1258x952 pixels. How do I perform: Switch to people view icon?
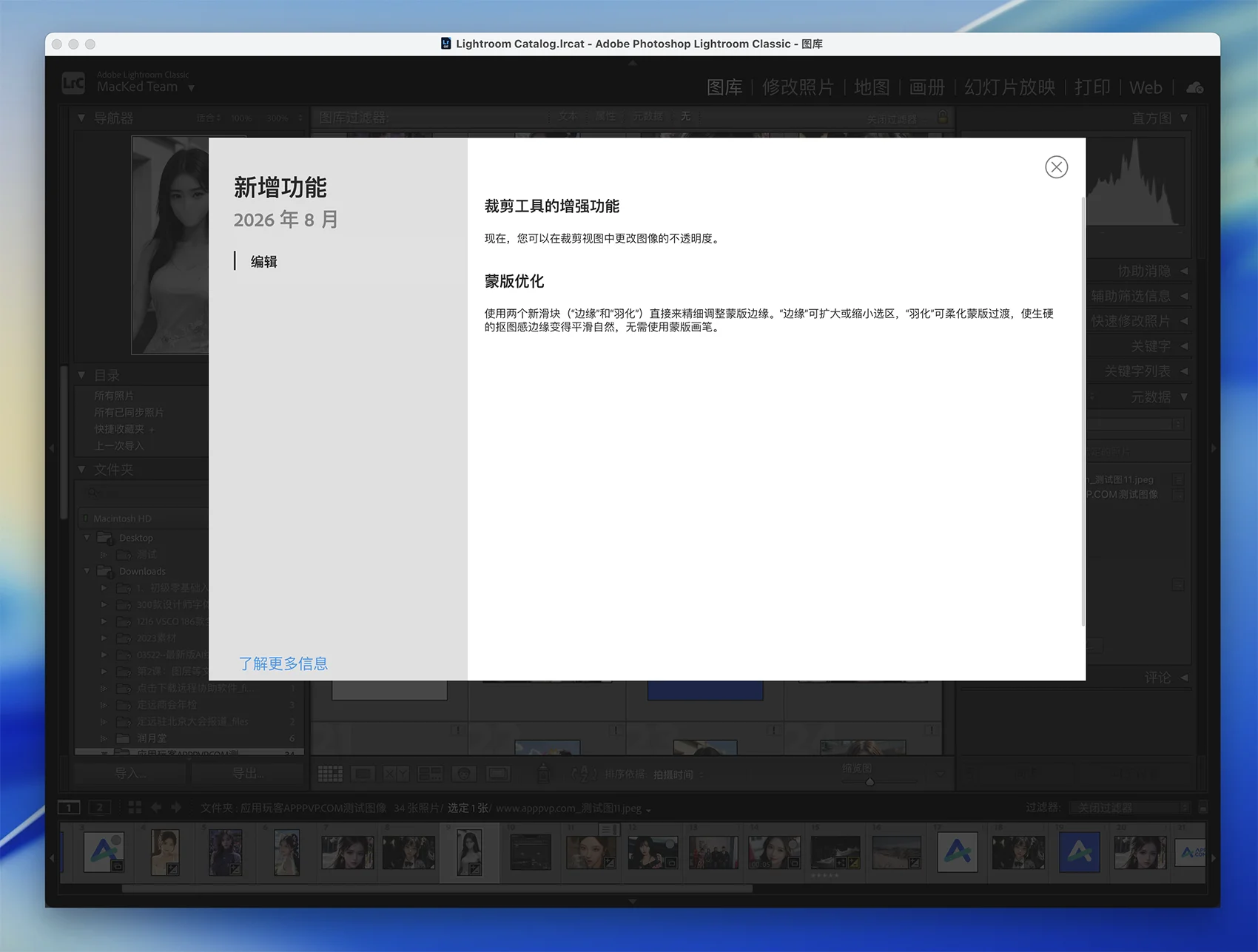click(x=464, y=774)
